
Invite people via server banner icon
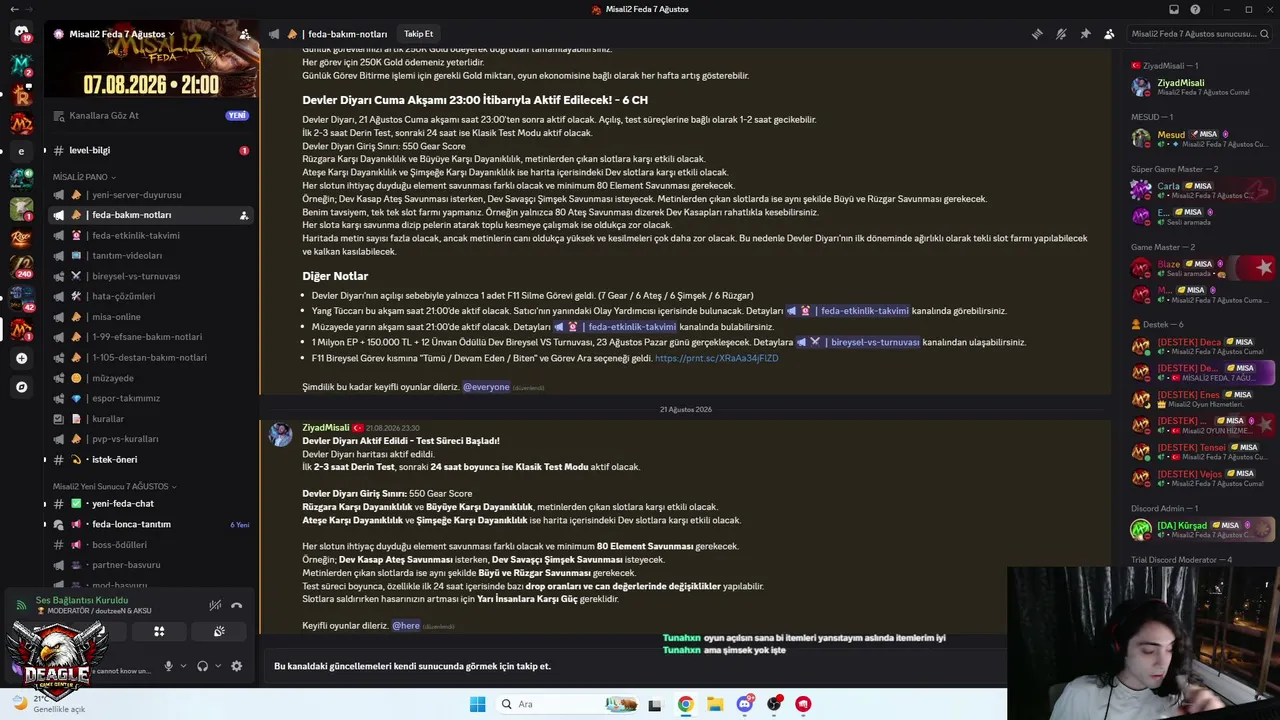pyautogui.click(x=244, y=34)
